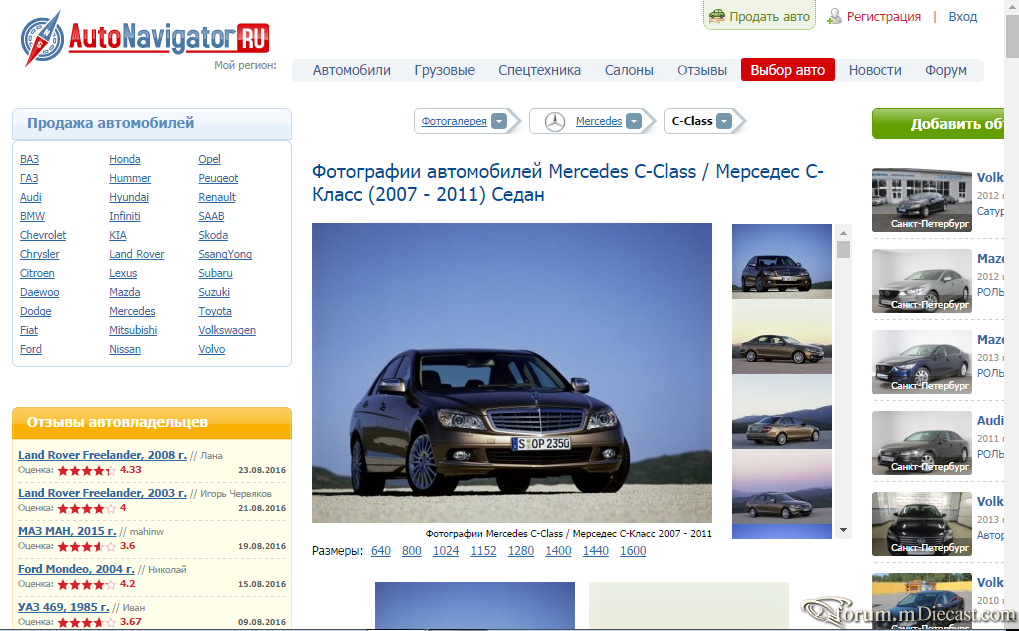
Task: Choose the 1152 image size link
Action: (x=484, y=551)
